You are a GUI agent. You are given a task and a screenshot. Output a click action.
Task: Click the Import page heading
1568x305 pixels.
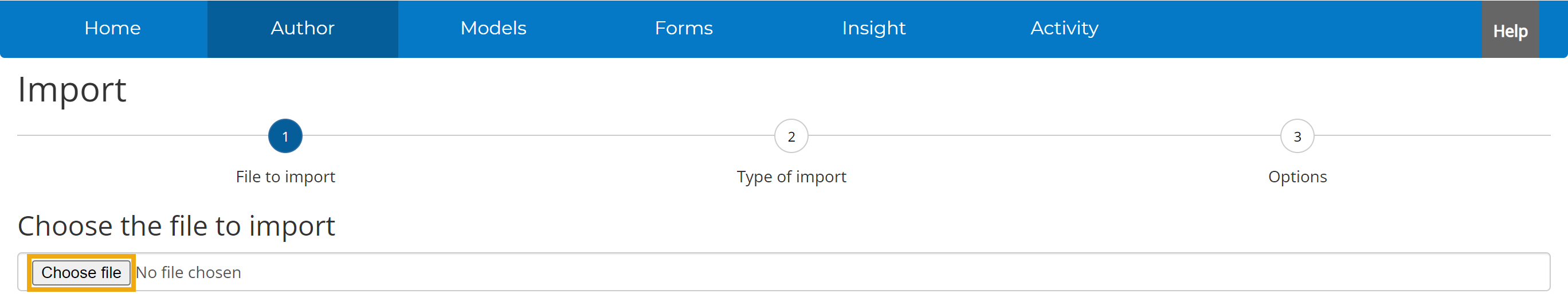(x=72, y=90)
